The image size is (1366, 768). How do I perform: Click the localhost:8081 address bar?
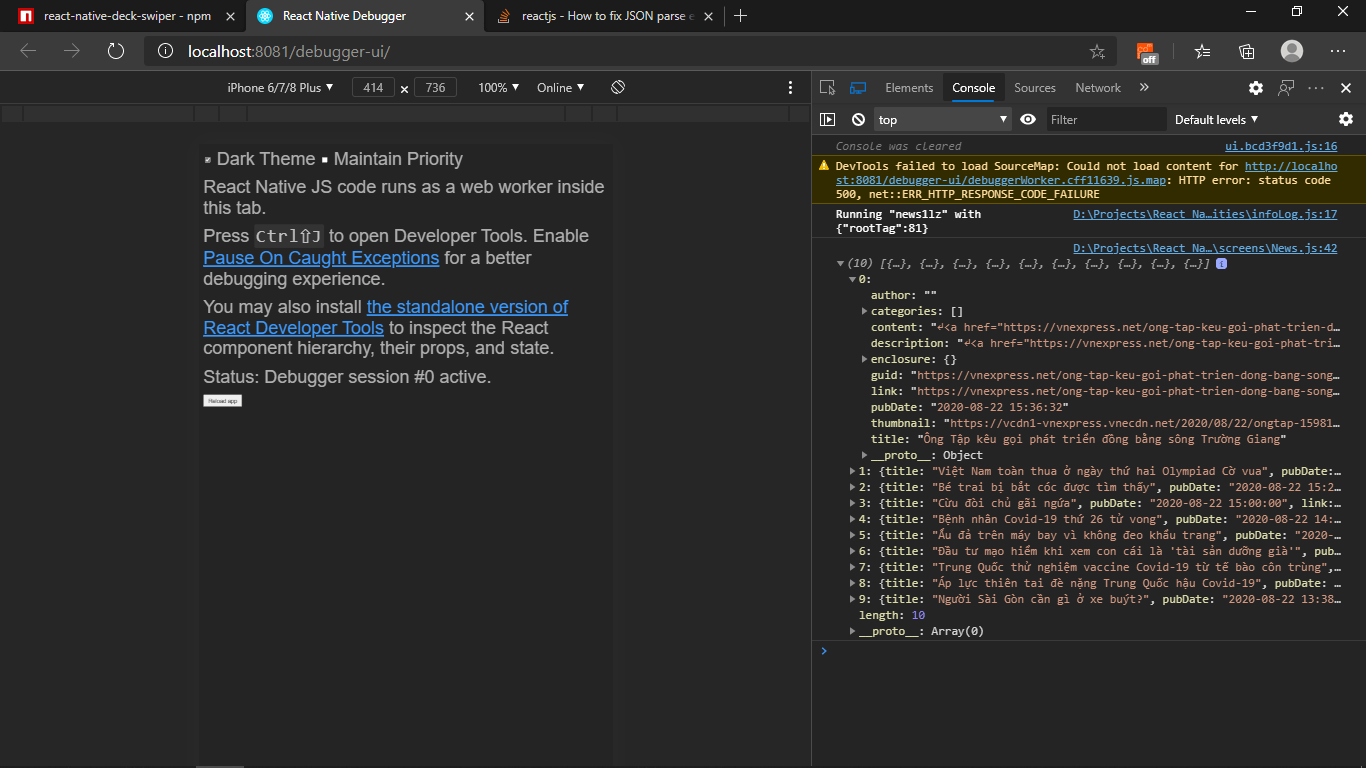tap(630, 51)
